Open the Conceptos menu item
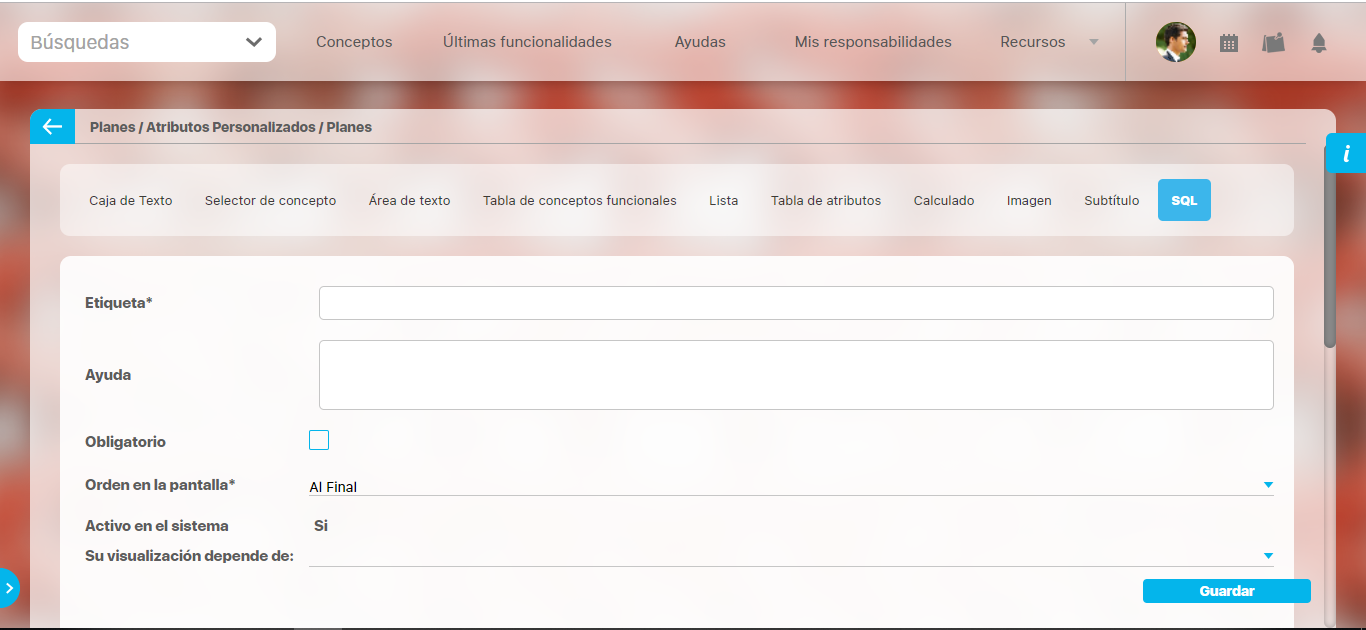The width and height of the screenshot is (1366, 630). pyautogui.click(x=354, y=42)
